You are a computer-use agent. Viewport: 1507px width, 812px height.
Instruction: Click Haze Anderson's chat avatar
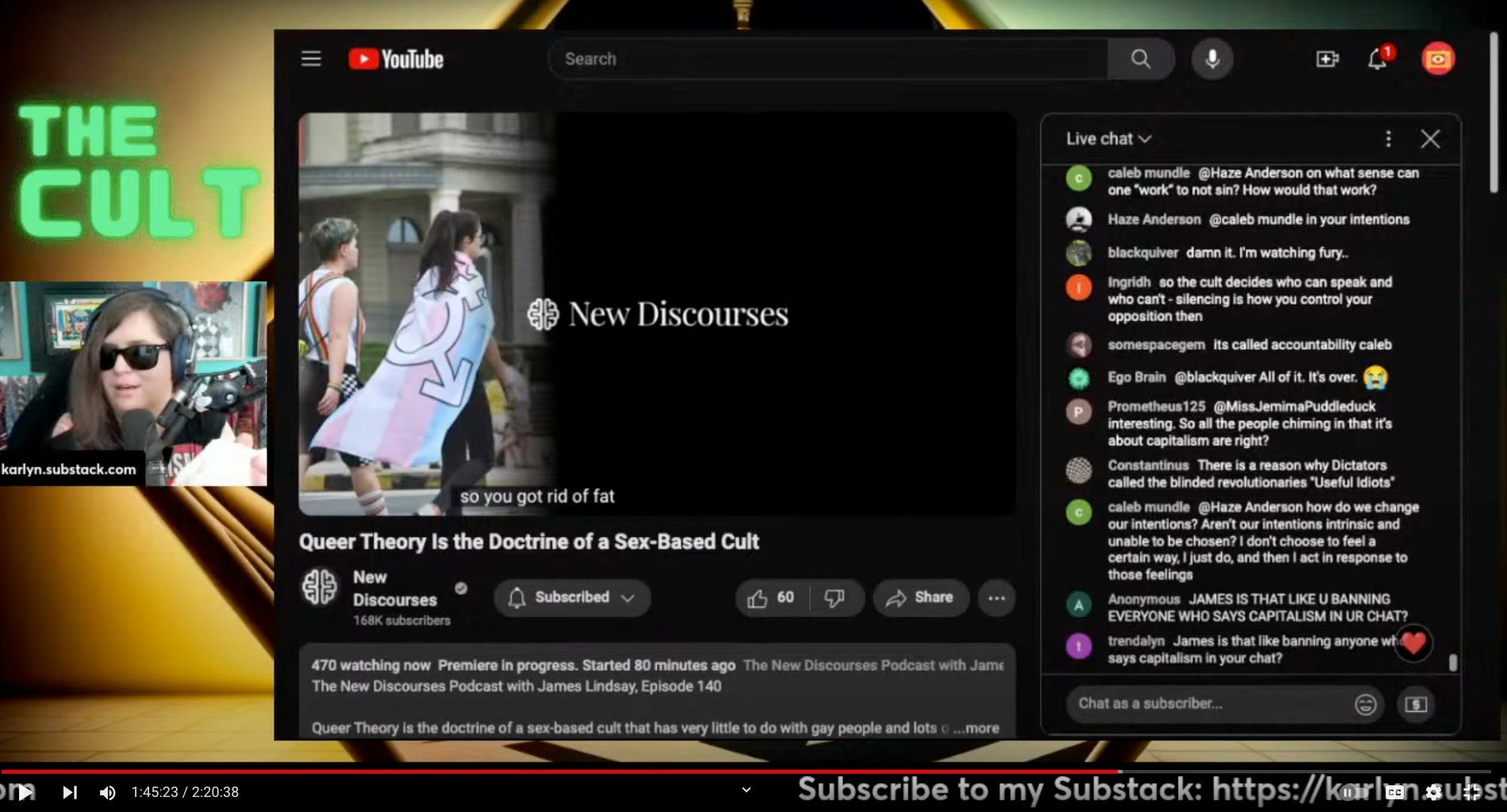(x=1079, y=219)
